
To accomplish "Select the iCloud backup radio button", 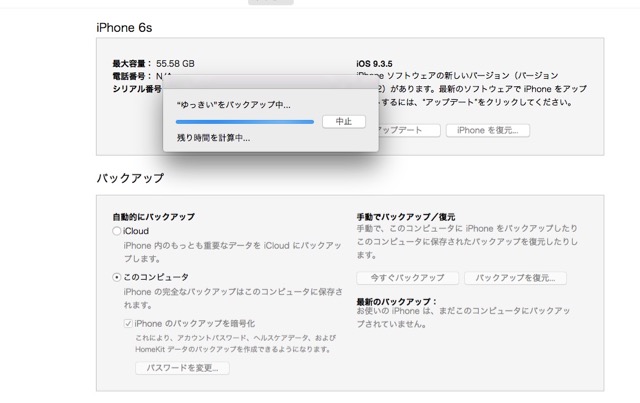I will click(116, 231).
